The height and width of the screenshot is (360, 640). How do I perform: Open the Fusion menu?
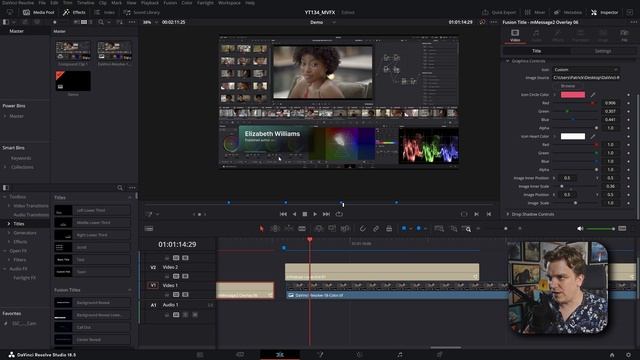170,2
